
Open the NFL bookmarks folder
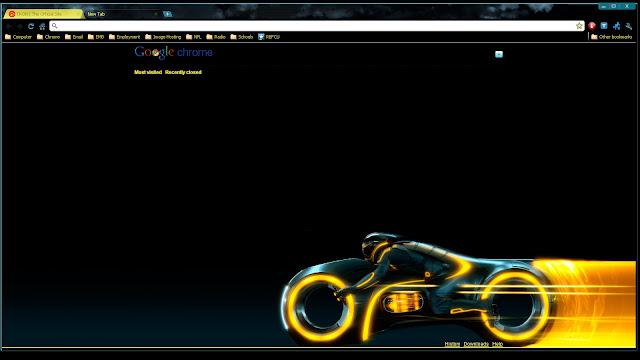click(x=193, y=37)
